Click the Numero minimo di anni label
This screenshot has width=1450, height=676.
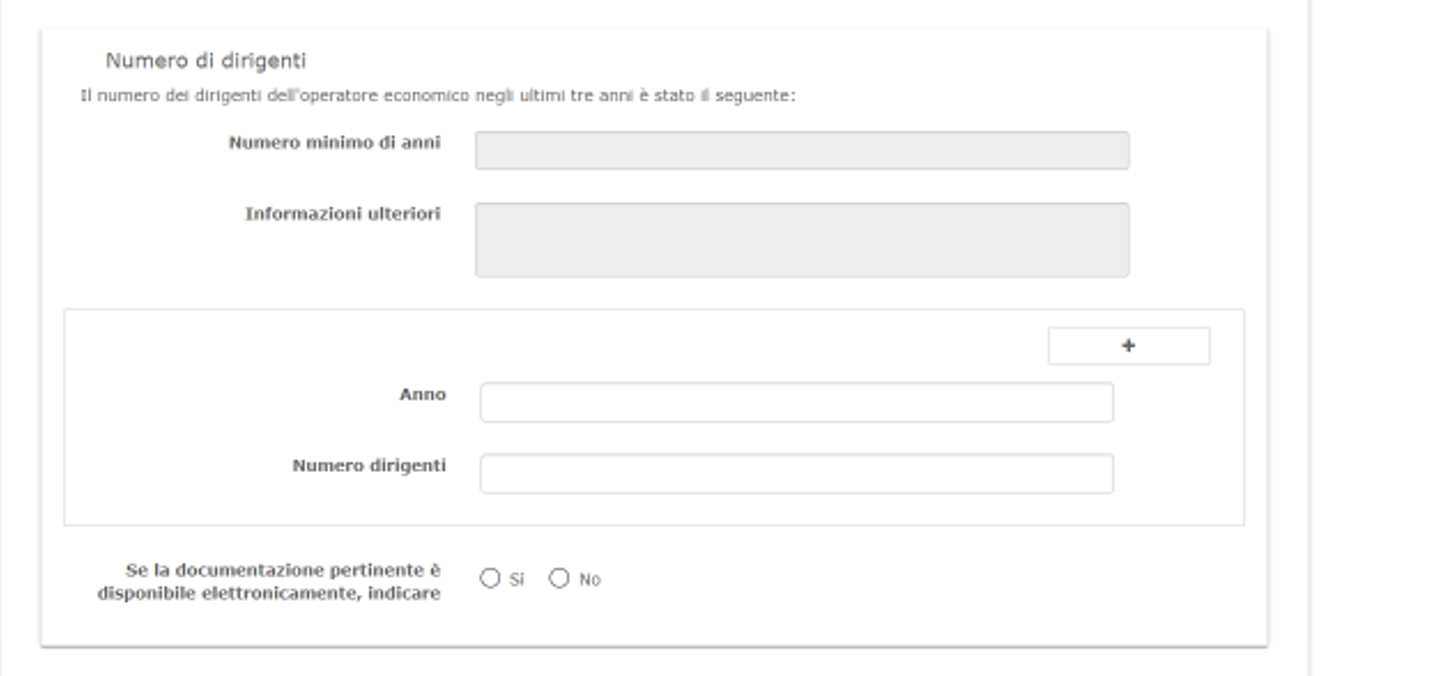point(334,143)
